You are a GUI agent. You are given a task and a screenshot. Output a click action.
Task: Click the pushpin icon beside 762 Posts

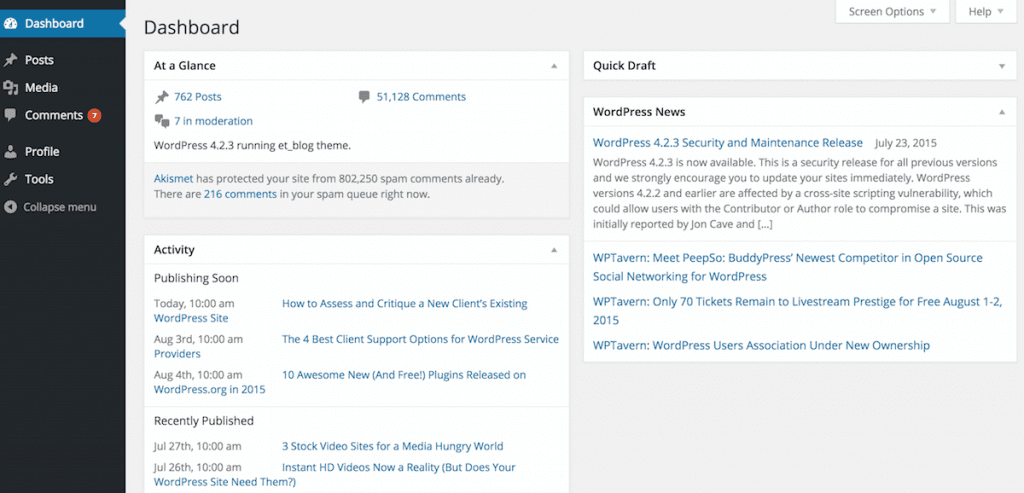161,97
